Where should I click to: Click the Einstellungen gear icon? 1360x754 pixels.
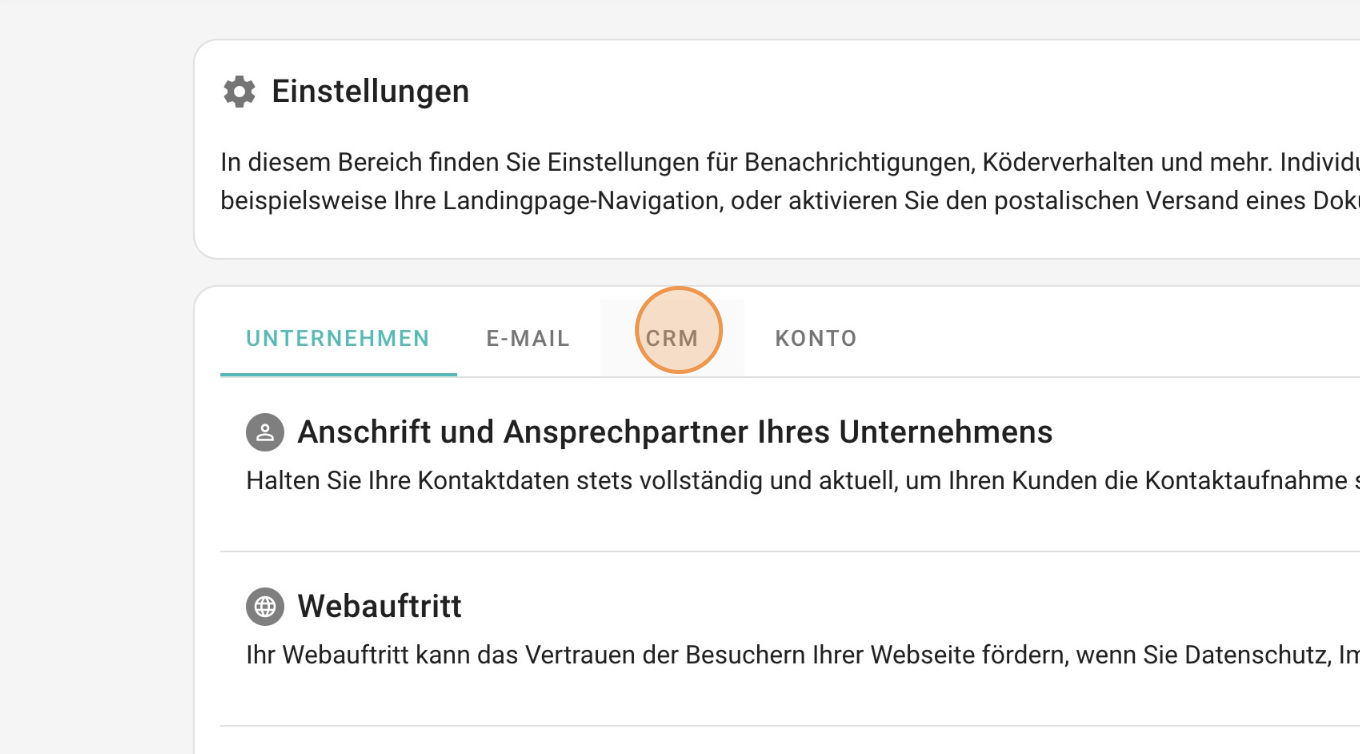click(x=239, y=91)
